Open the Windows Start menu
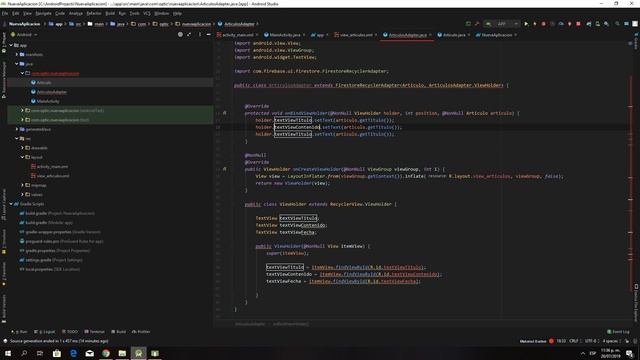Image resolution: width=640 pixels, height=360 pixels. tap(8, 353)
